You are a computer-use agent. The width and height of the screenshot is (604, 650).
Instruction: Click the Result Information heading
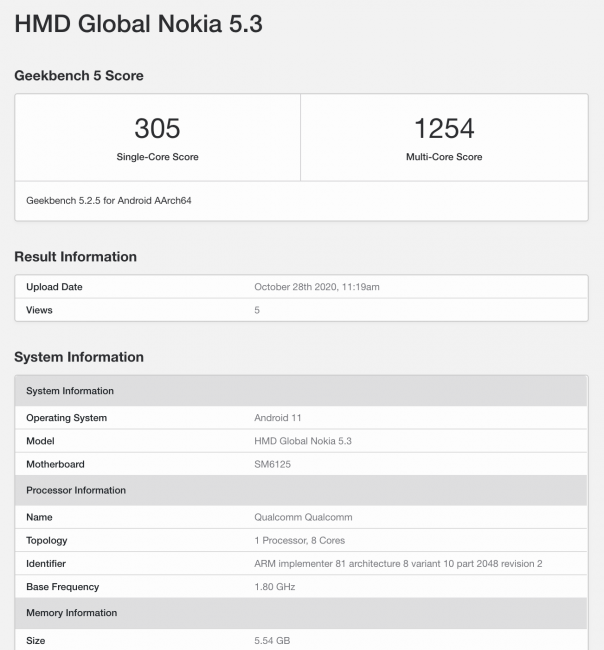tap(75, 257)
